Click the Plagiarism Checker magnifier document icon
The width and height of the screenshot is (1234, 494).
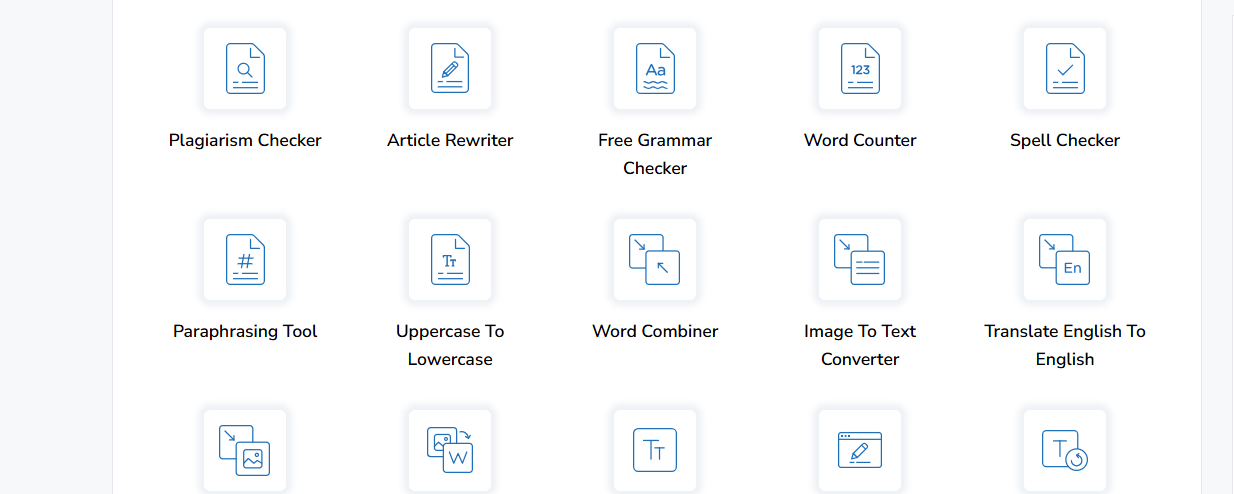245,69
